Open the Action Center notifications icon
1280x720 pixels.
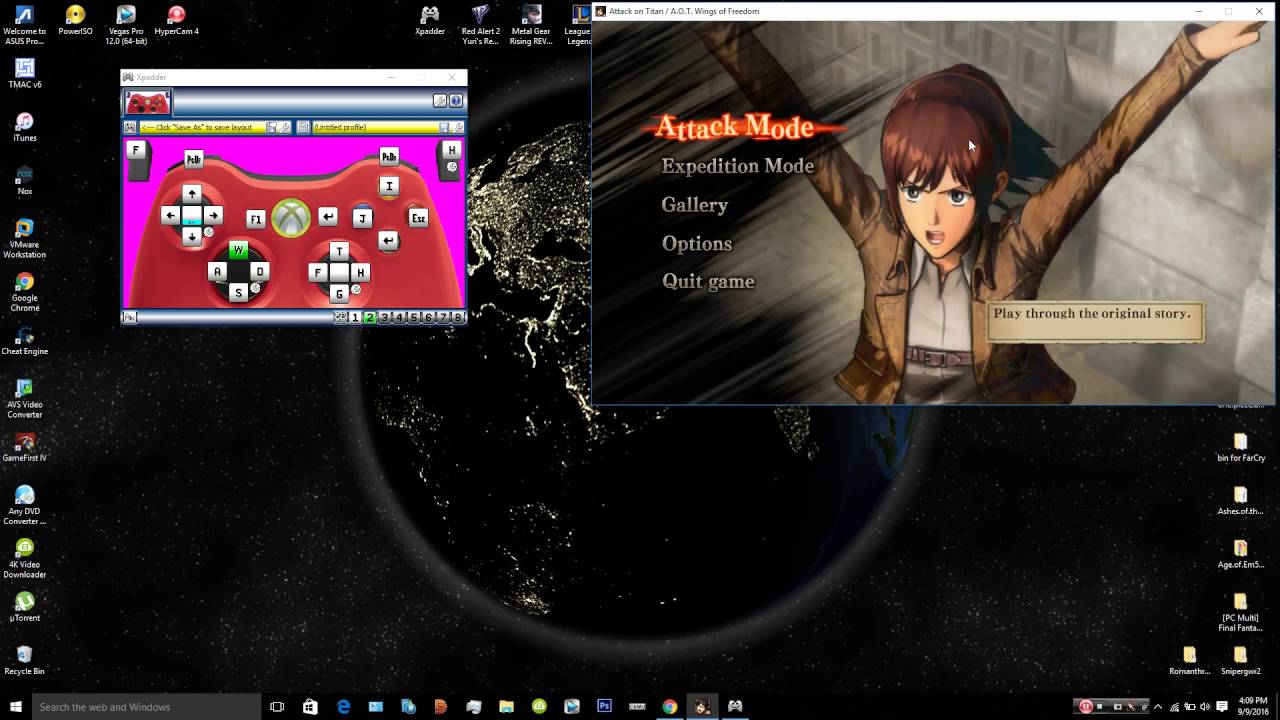[x=1221, y=706]
